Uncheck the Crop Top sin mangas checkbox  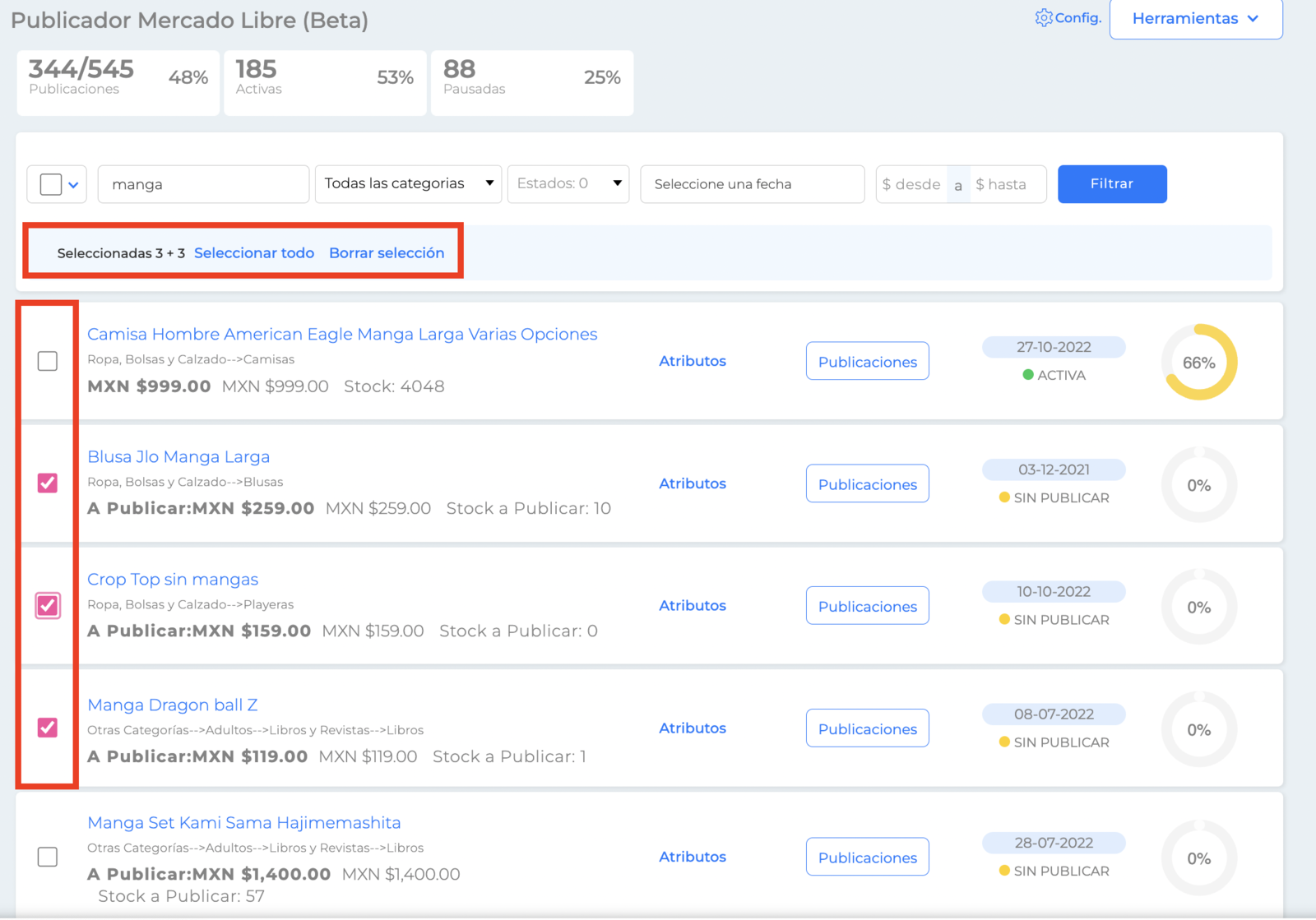(x=48, y=605)
